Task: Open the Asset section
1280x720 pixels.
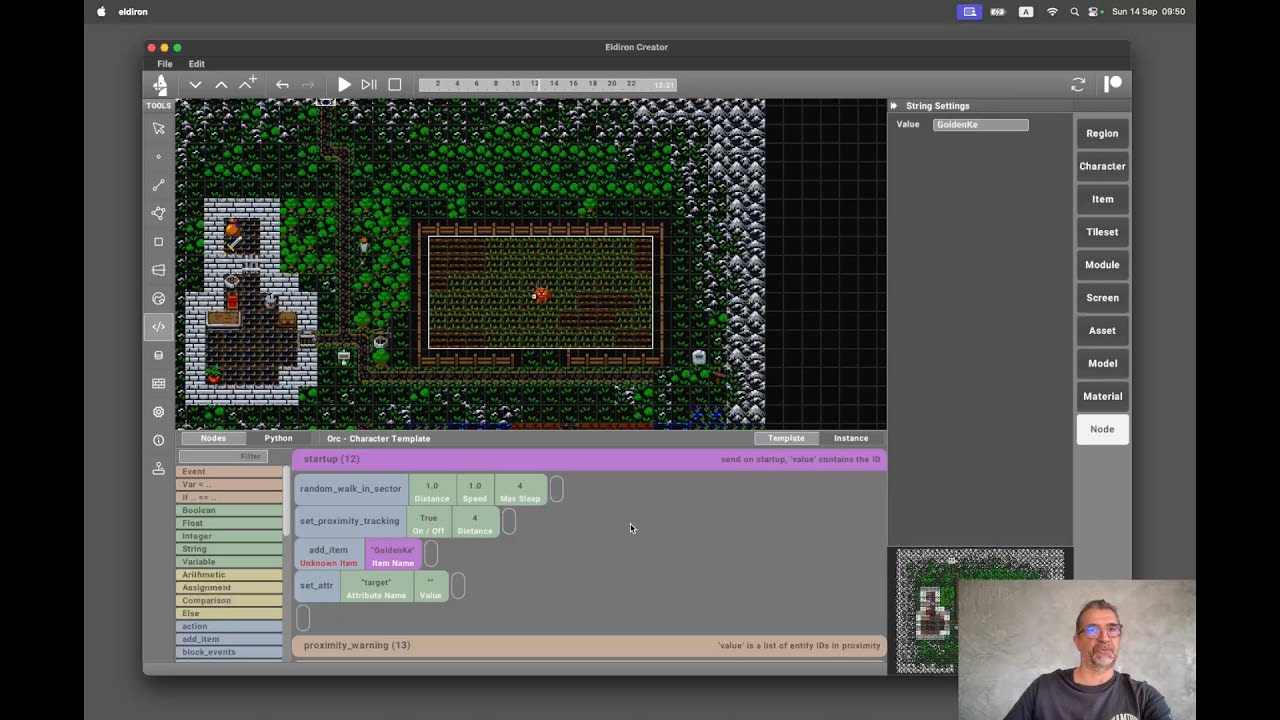Action: pos(1102,331)
